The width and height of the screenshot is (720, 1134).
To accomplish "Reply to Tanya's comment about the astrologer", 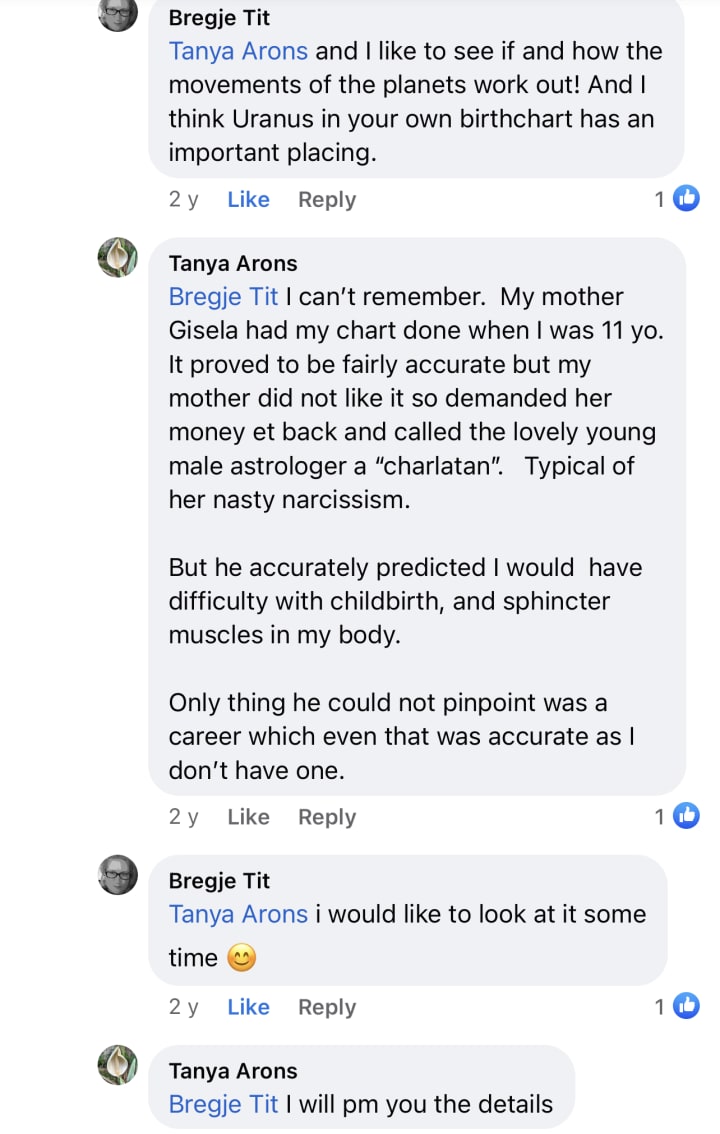I will (327, 817).
